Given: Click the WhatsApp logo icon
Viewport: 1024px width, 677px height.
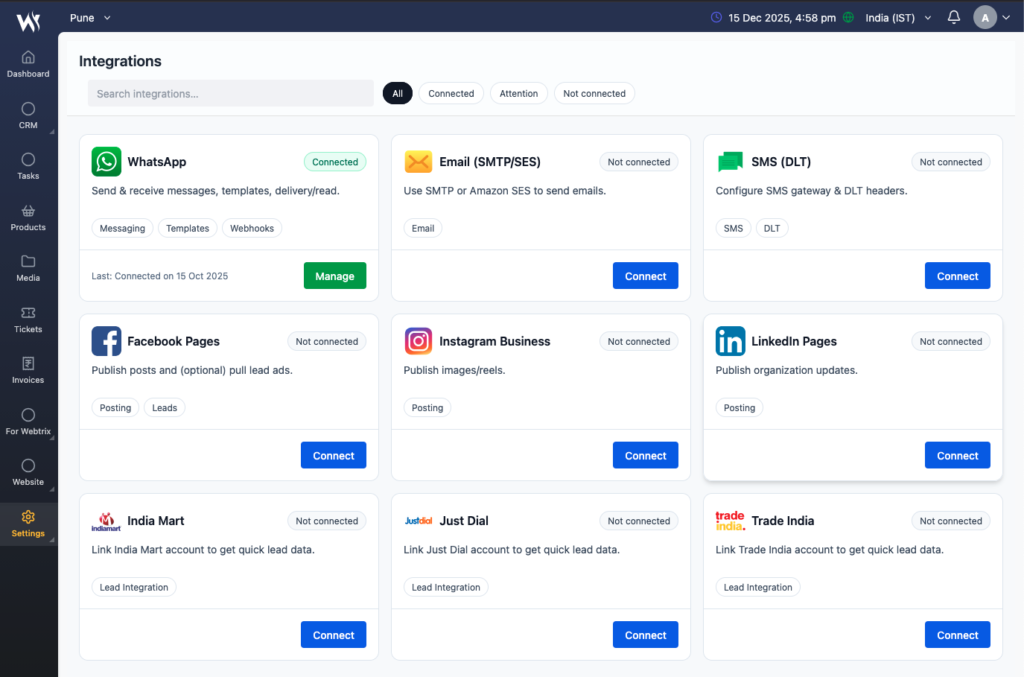Looking at the screenshot, I should pos(106,162).
